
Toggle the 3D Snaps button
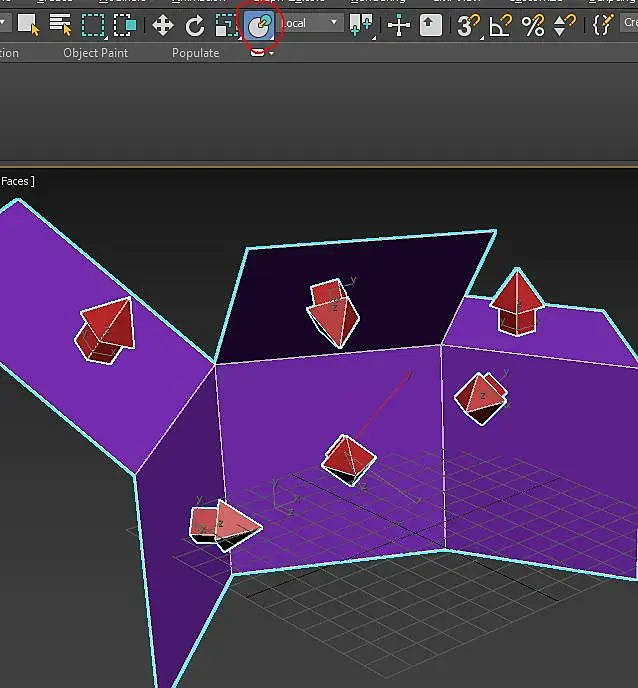(469, 25)
